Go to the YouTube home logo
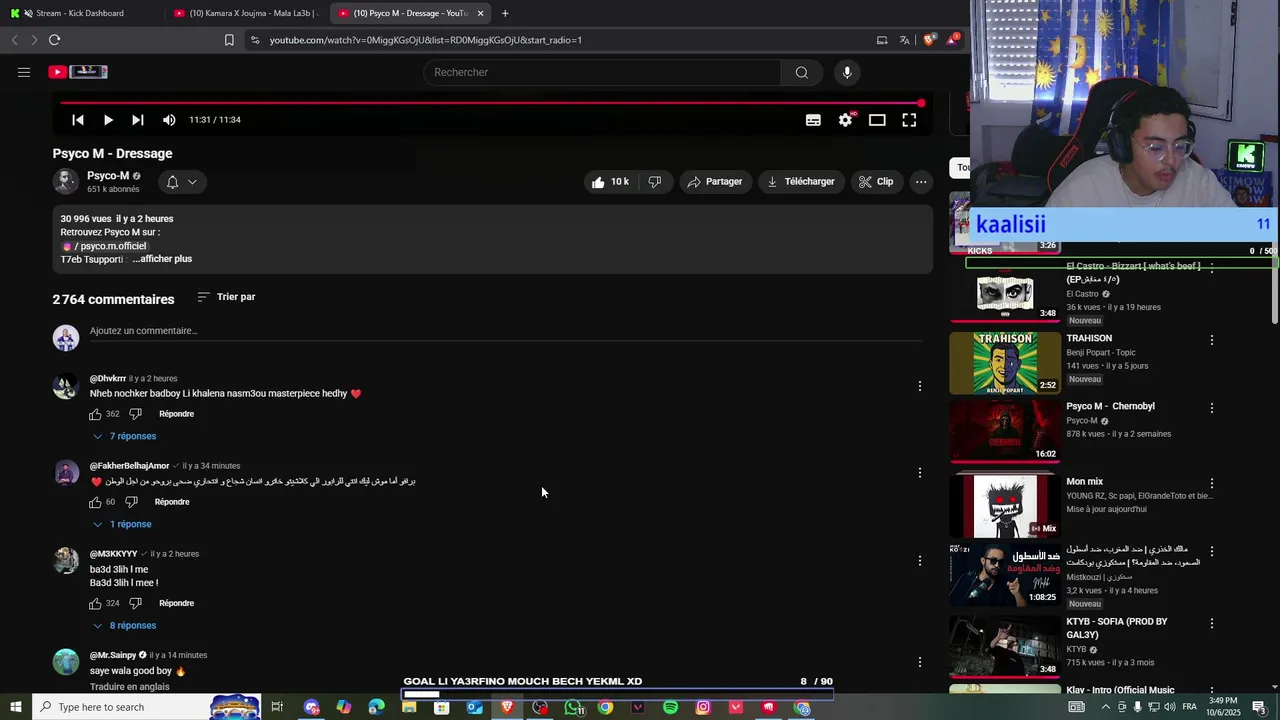 pos(78,72)
